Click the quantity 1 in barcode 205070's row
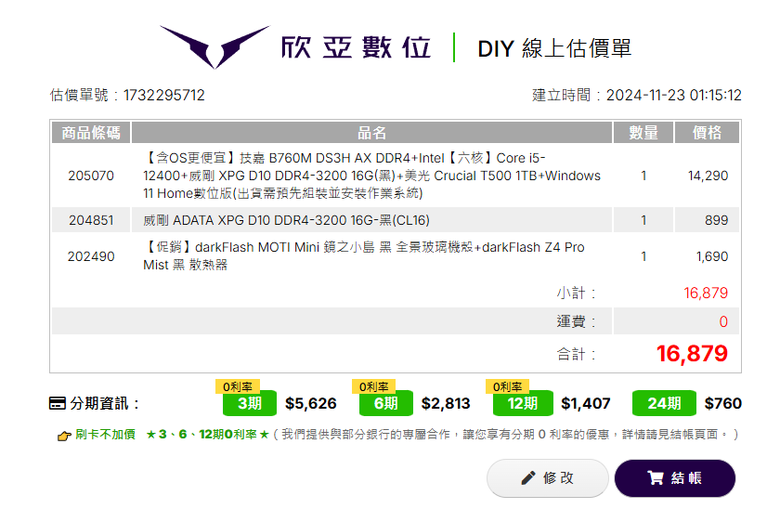Viewport: 780px width, 522px height. (644, 176)
